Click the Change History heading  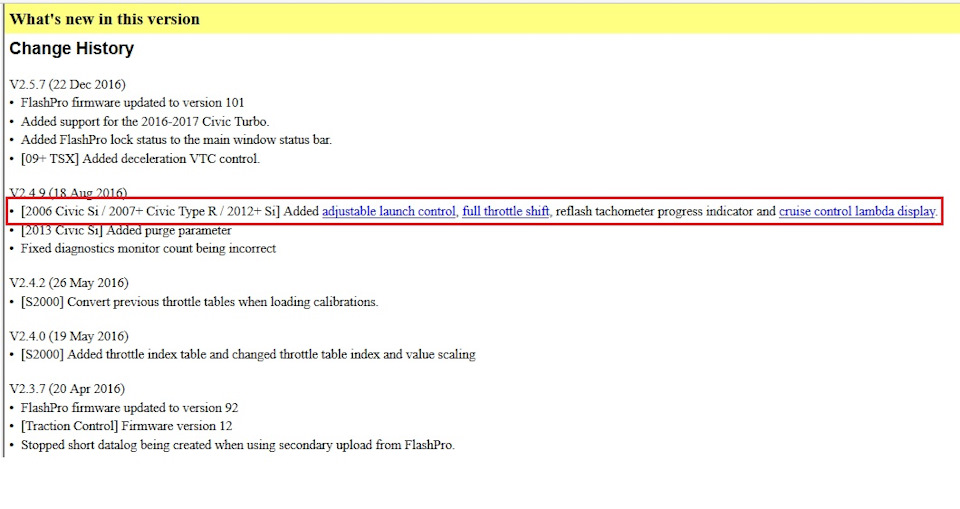(x=72, y=48)
